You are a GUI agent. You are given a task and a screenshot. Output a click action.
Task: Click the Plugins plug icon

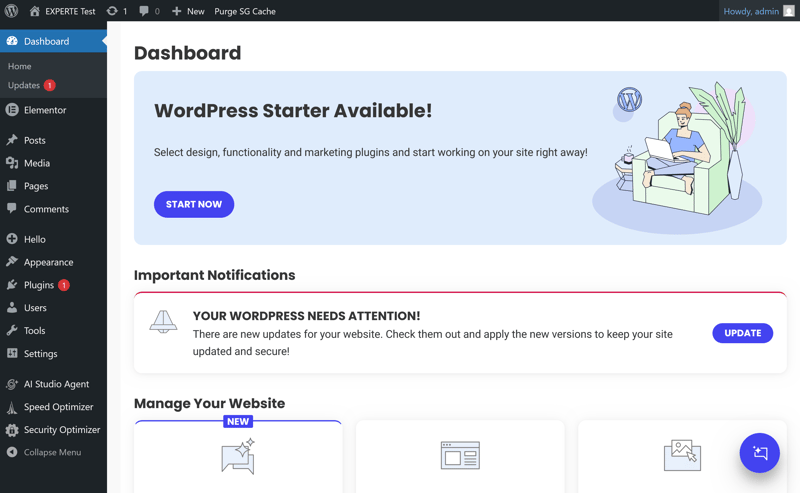tap(12, 285)
